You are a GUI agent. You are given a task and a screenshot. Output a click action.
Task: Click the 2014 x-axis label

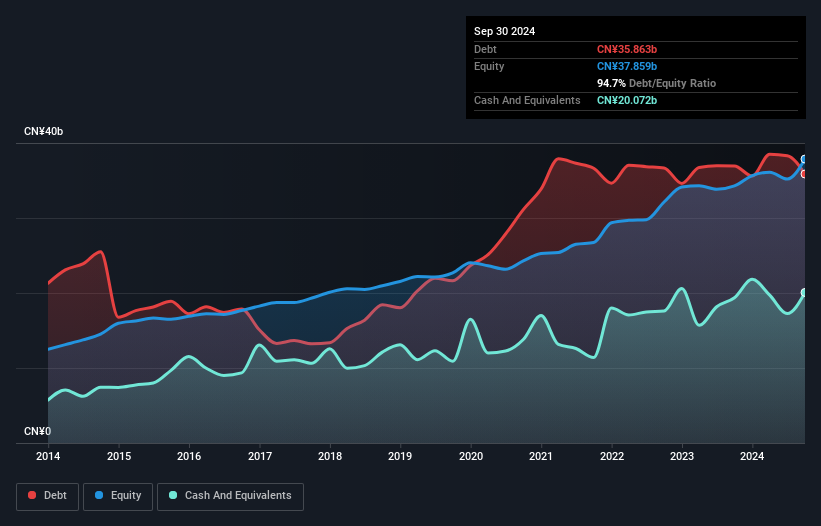point(48,456)
